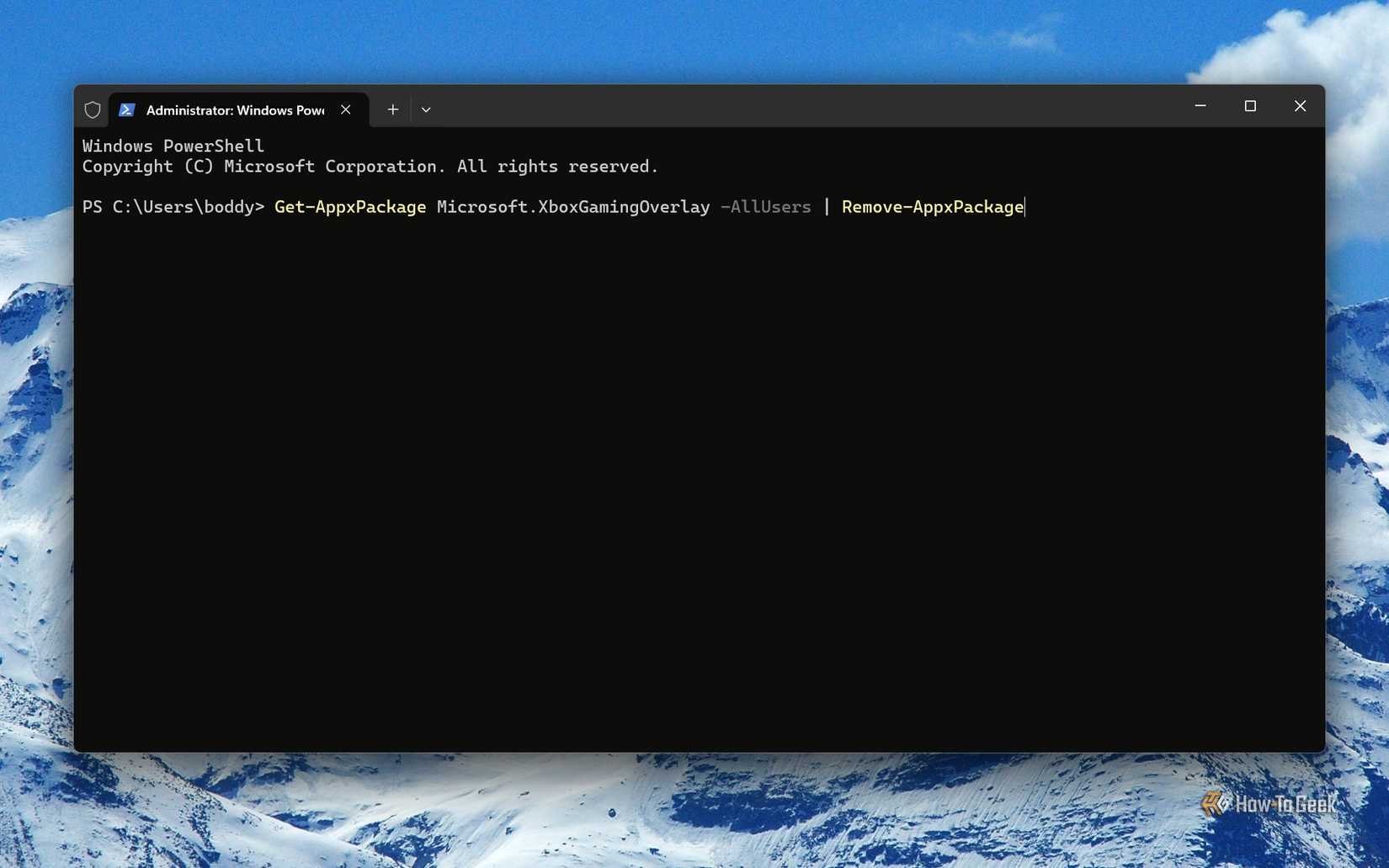Screen dimensions: 1389x868
Task: Click the -AllUsers parameter text
Action: (x=766, y=207)
